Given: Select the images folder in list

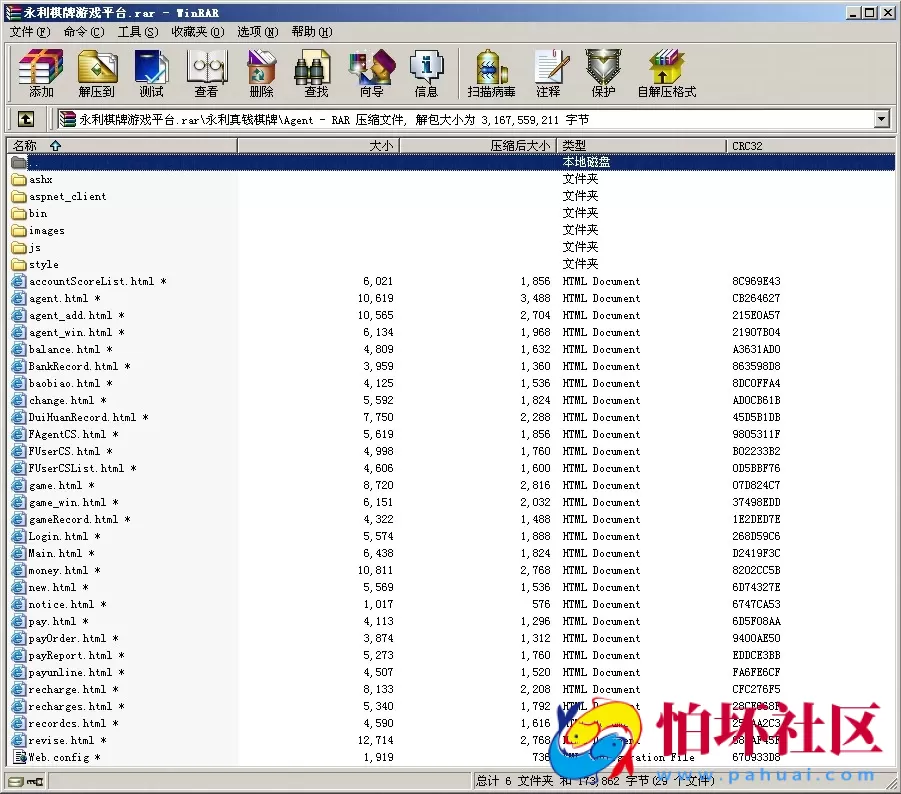Looking at the screenshot, I should click(x=46, y=230).
